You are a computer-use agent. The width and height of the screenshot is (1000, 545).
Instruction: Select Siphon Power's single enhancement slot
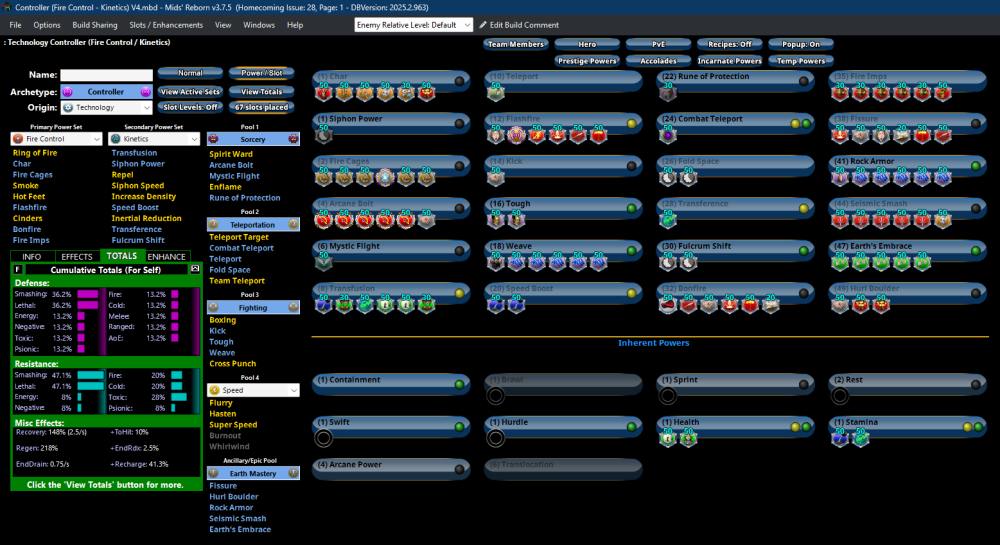324,135
